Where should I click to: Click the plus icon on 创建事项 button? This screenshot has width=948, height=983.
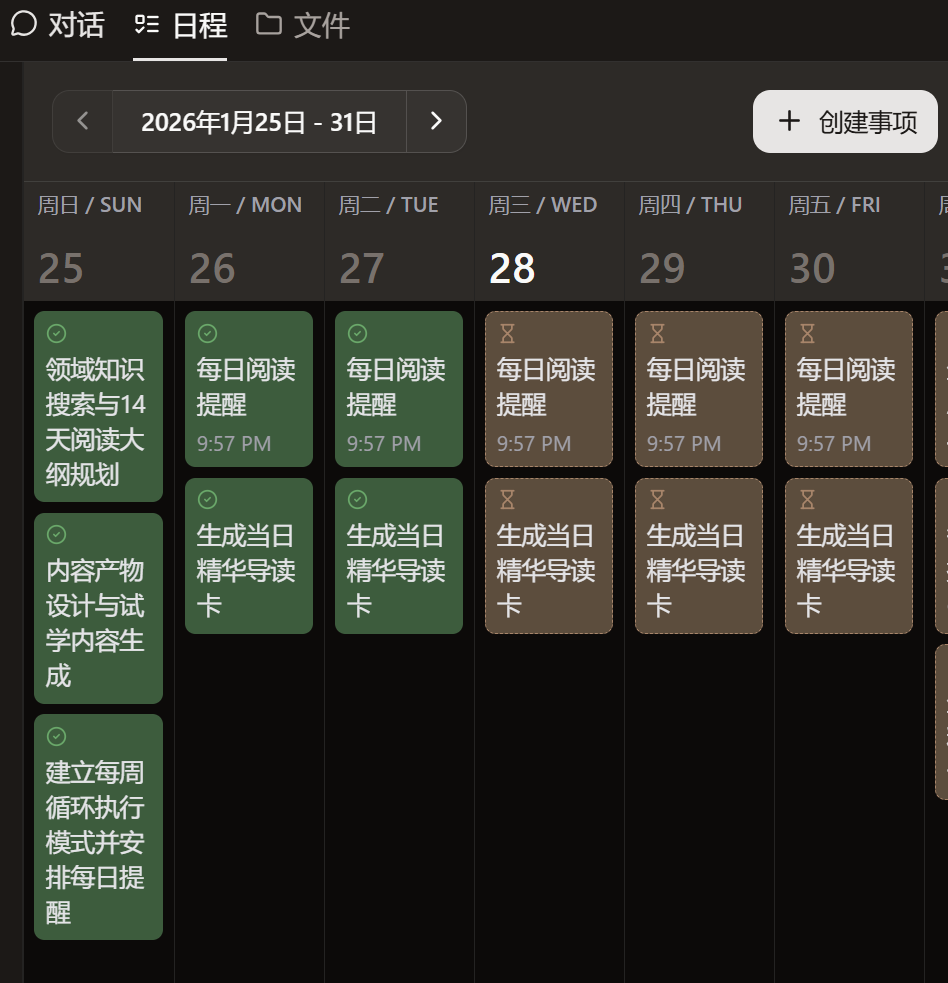[x=789, y=120]
